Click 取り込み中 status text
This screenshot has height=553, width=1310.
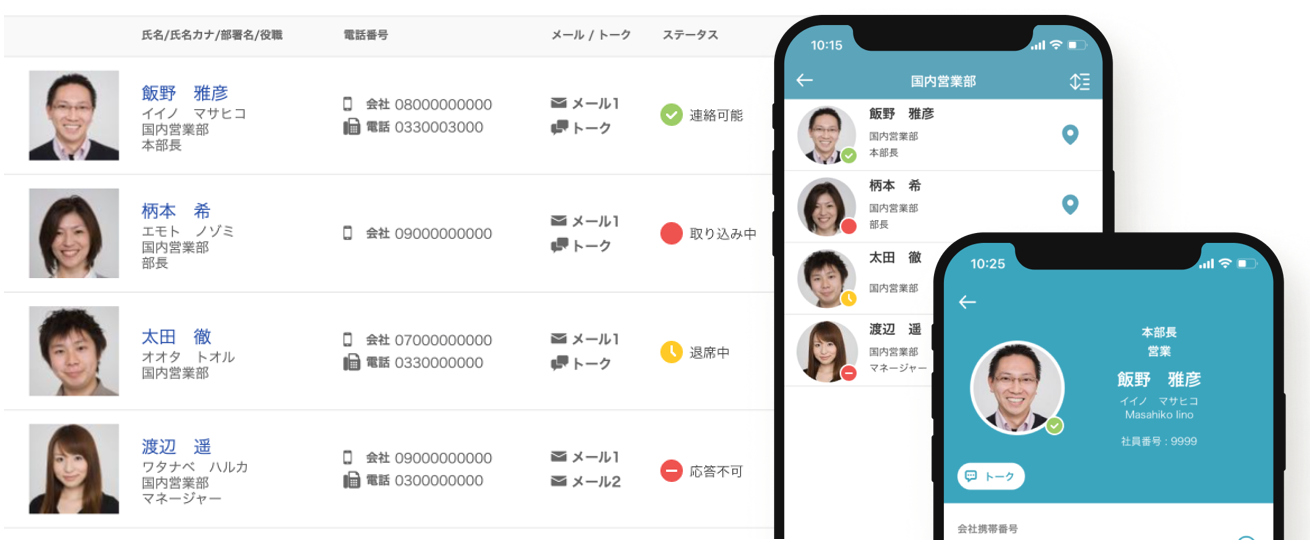723,234
